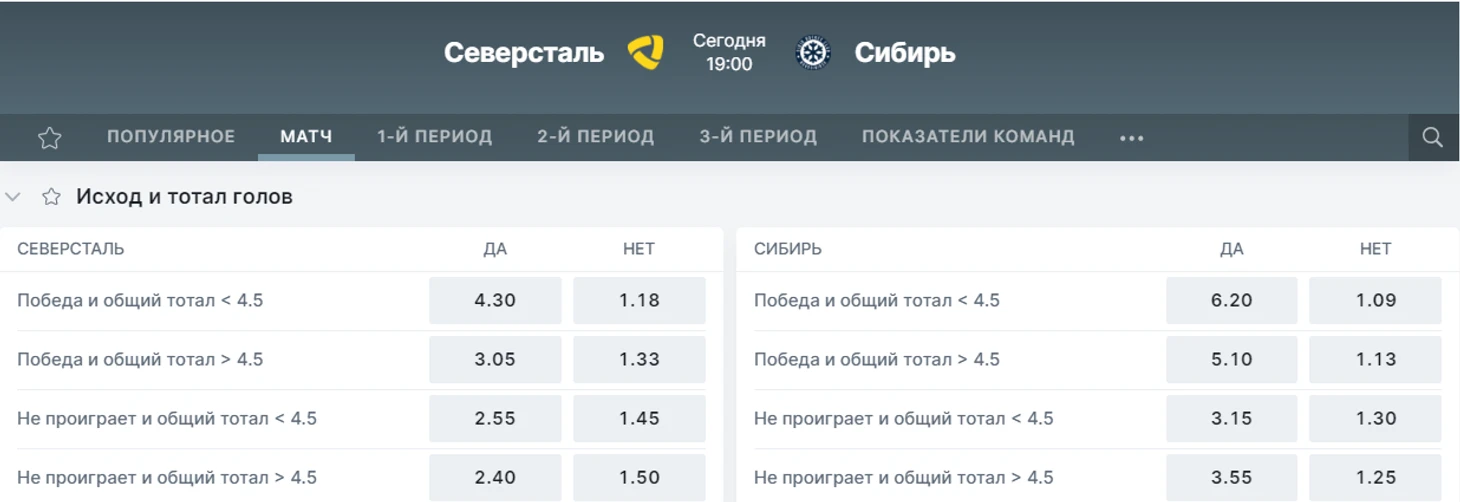Viewport: 1460px width, 502px height.
Task: Click the СИБИРЬ table column header
Action: [x=788, y=249]
